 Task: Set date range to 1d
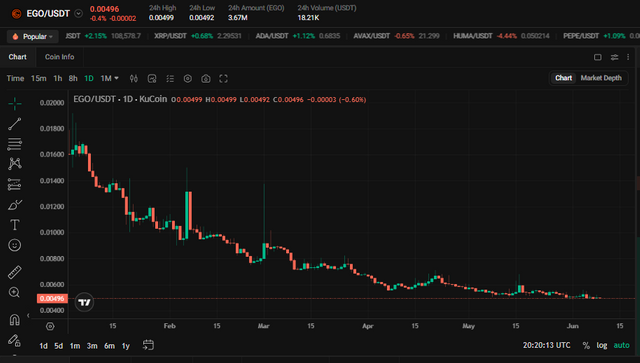click(x=43, y=346)
